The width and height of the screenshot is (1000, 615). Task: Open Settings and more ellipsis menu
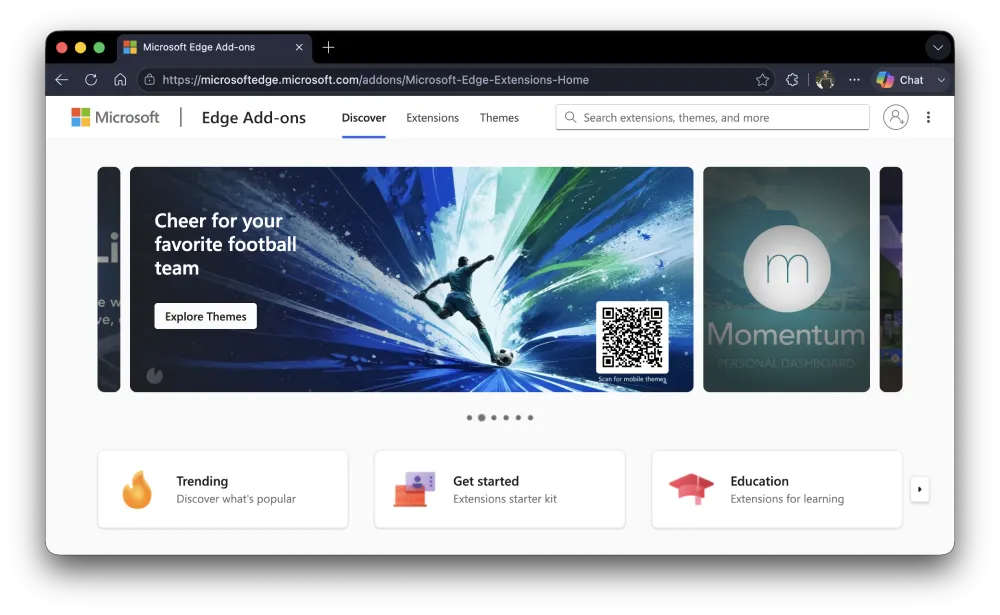[x=855, y=80]
